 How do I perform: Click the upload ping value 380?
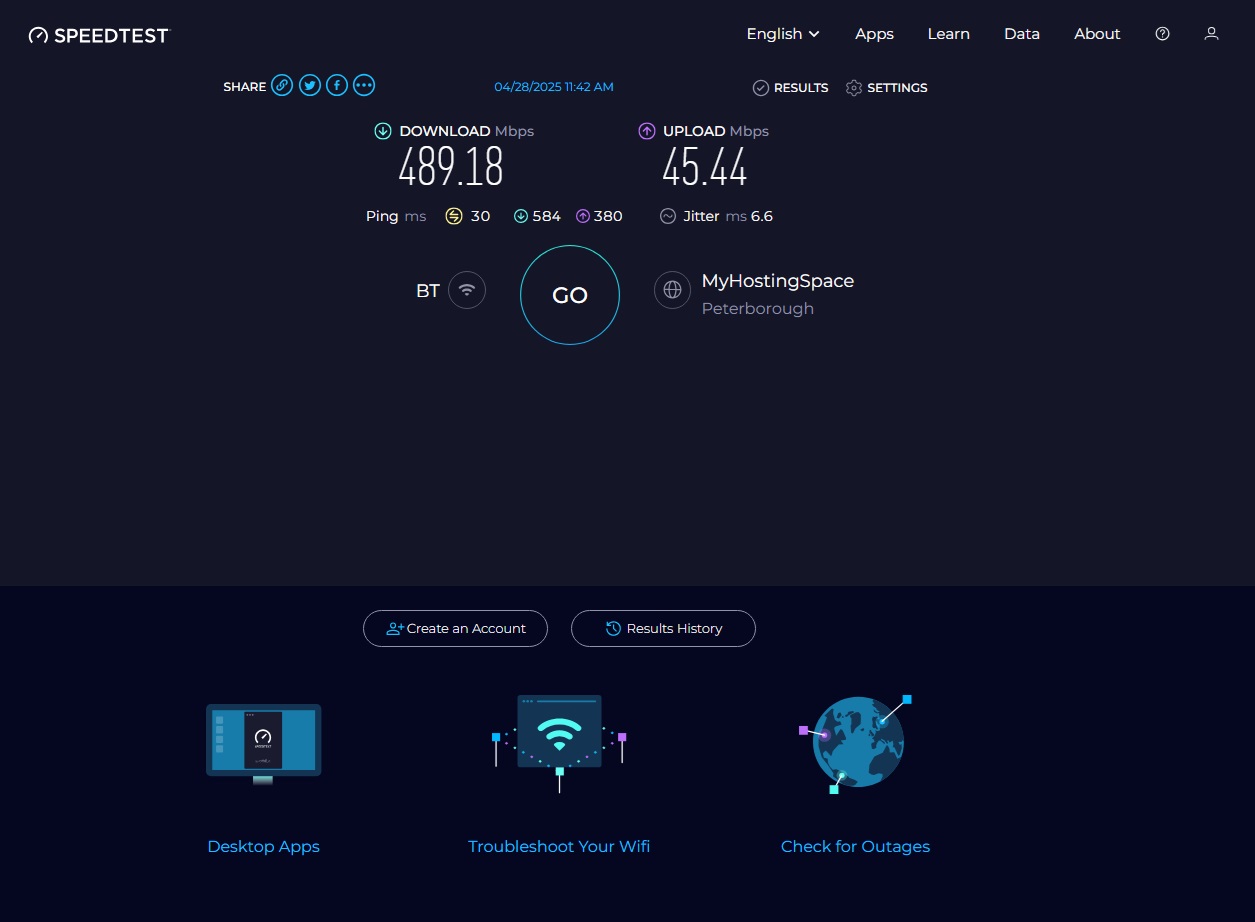(608, 216)
